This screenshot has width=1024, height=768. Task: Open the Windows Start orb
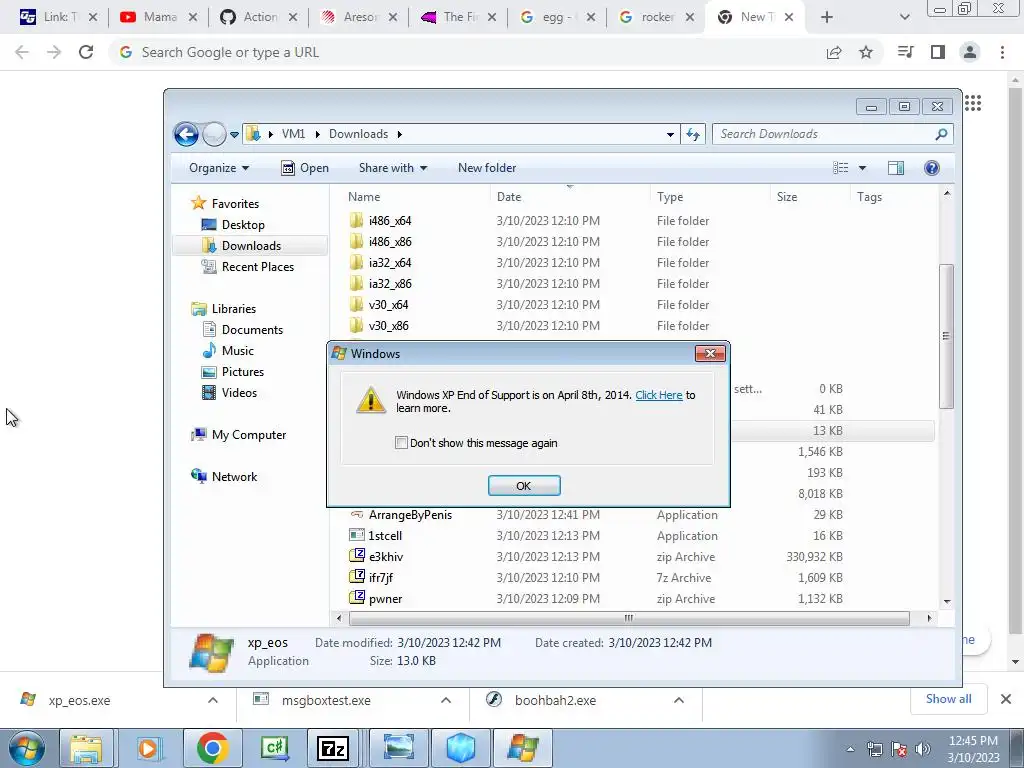tap(27, 748)
